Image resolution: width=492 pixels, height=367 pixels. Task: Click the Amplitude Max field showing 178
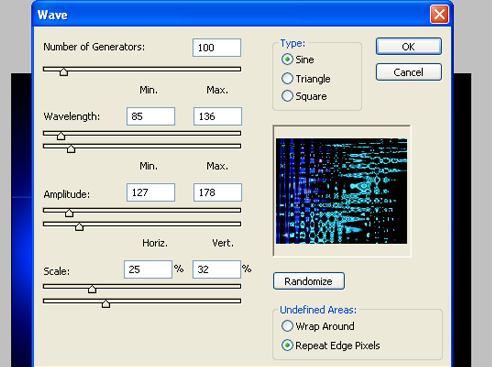217,192
